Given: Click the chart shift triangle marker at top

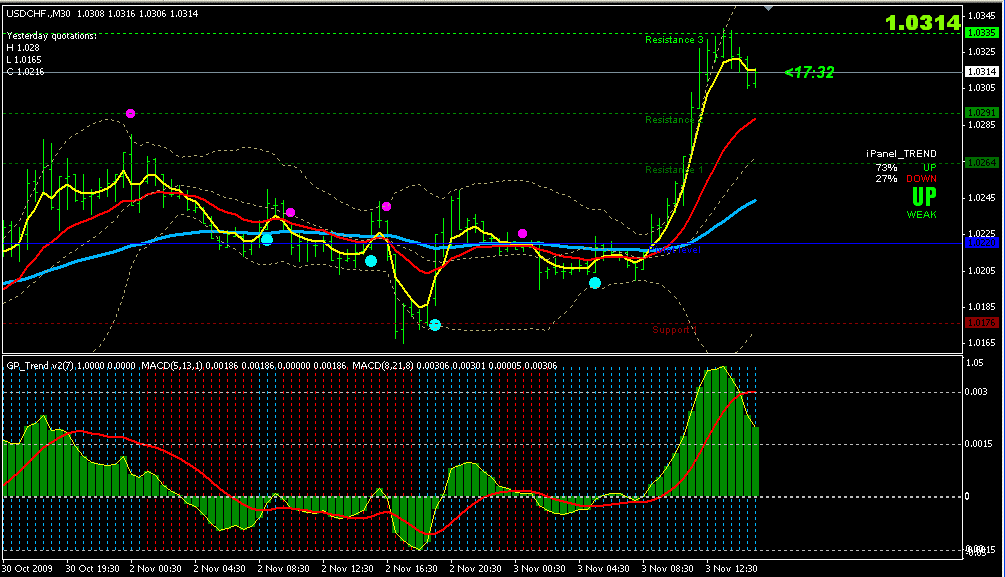Looking at the screenshot, I should point(768,8).
